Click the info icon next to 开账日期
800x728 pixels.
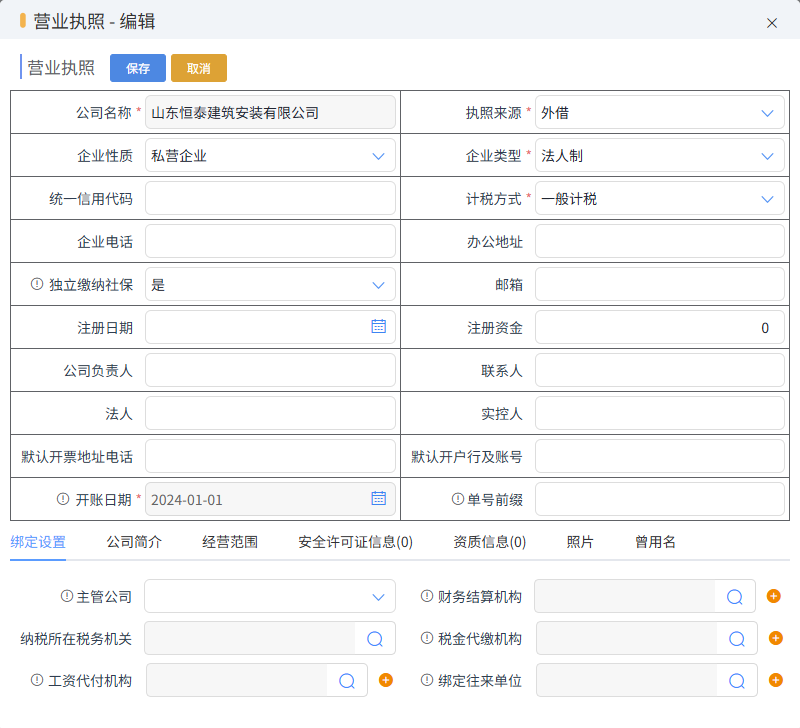(x=63, y=499)
